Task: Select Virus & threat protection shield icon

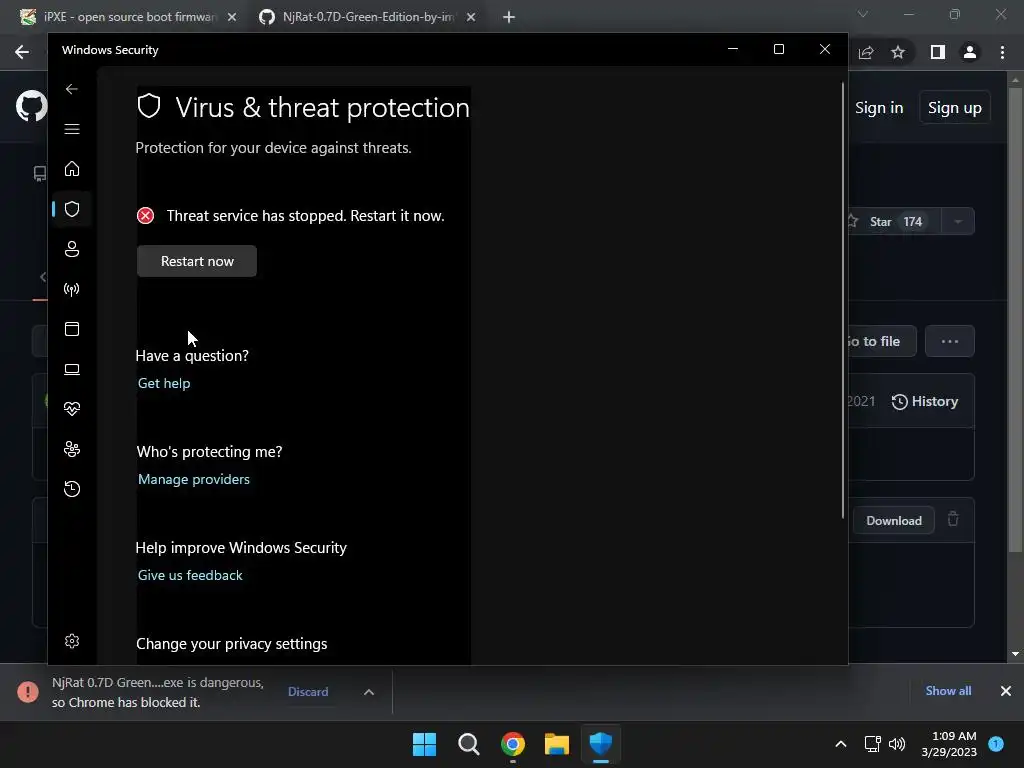Action: pos(72,209)
